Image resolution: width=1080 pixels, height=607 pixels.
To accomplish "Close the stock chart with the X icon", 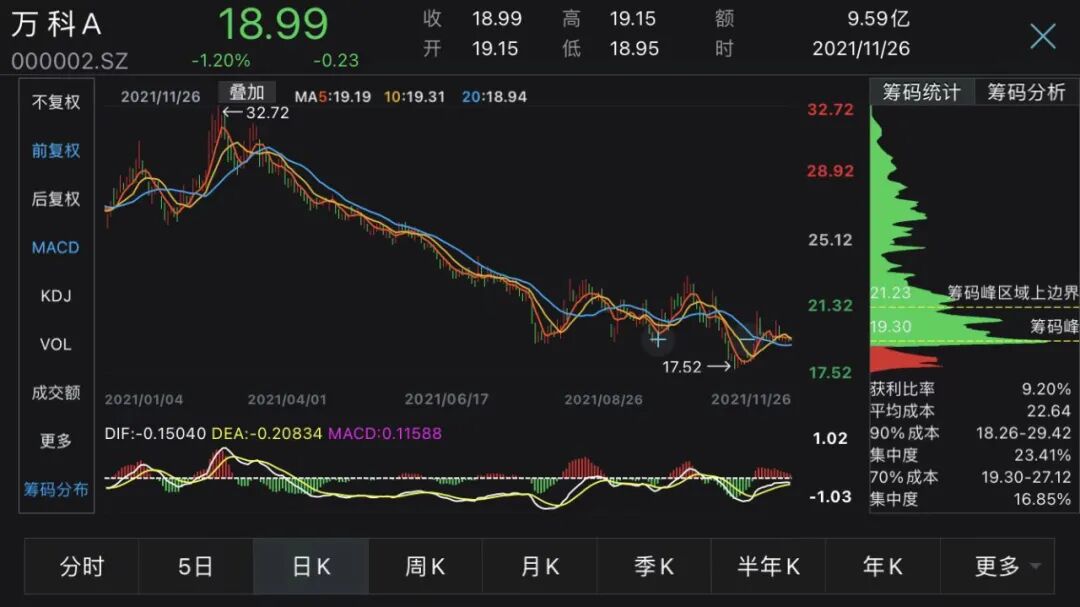I will (1042, 36).
